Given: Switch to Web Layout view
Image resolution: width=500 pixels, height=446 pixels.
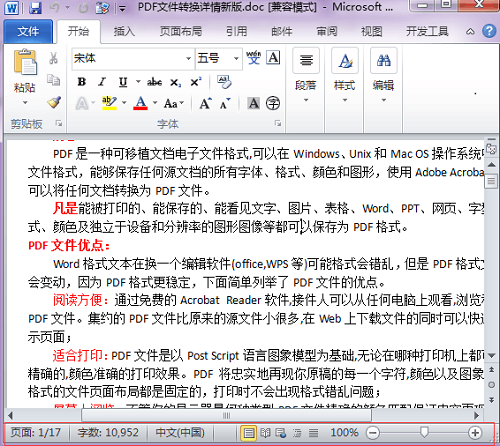Looking at the screenshot, I should (281, 433).
